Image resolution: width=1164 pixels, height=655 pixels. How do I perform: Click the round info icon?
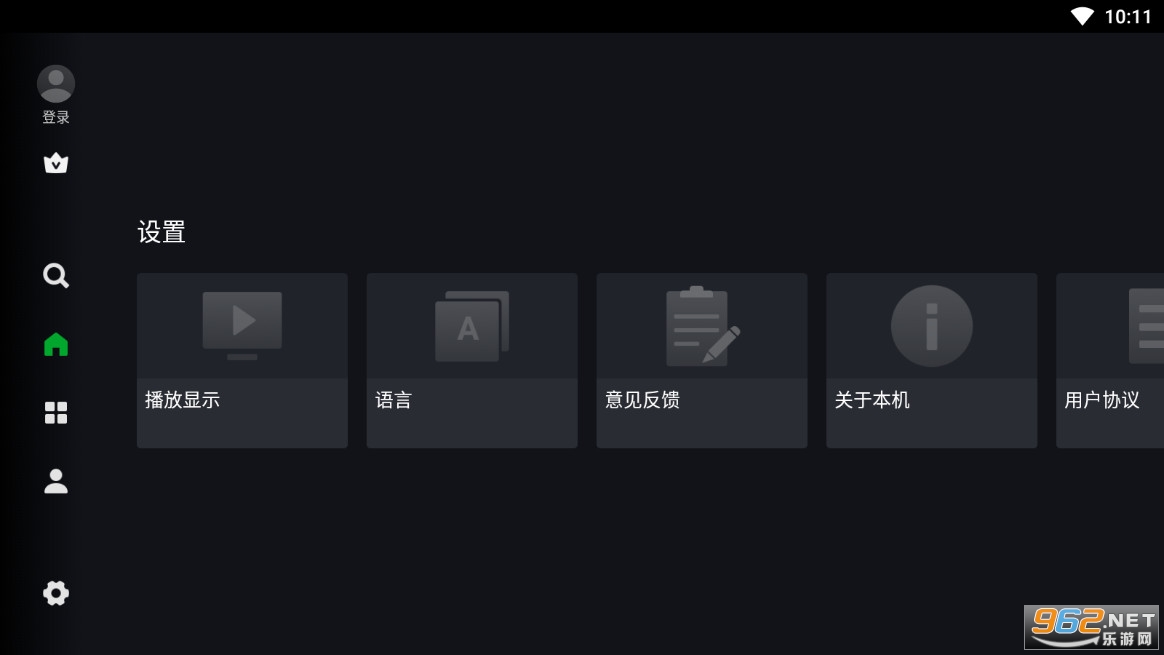click(x=932, y=326)
